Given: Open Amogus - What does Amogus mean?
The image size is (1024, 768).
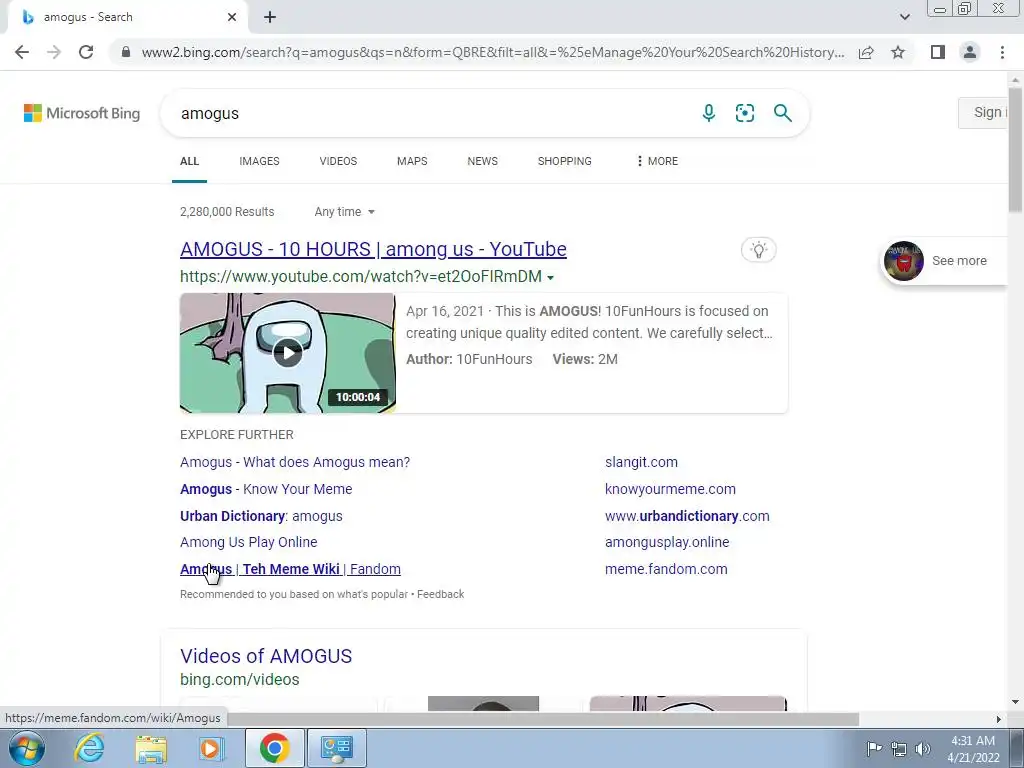Looking at the screenshot, I should click(x=295, y=462).
